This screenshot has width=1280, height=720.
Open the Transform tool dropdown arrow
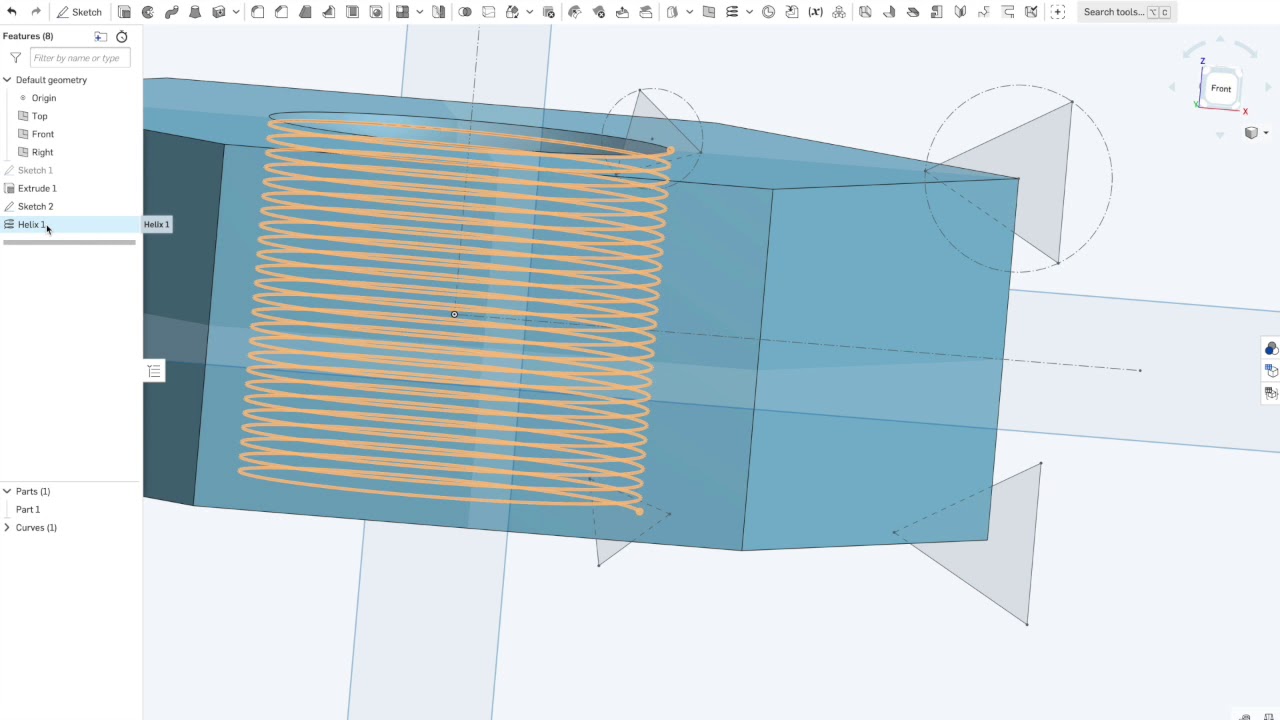click(530, 12)
